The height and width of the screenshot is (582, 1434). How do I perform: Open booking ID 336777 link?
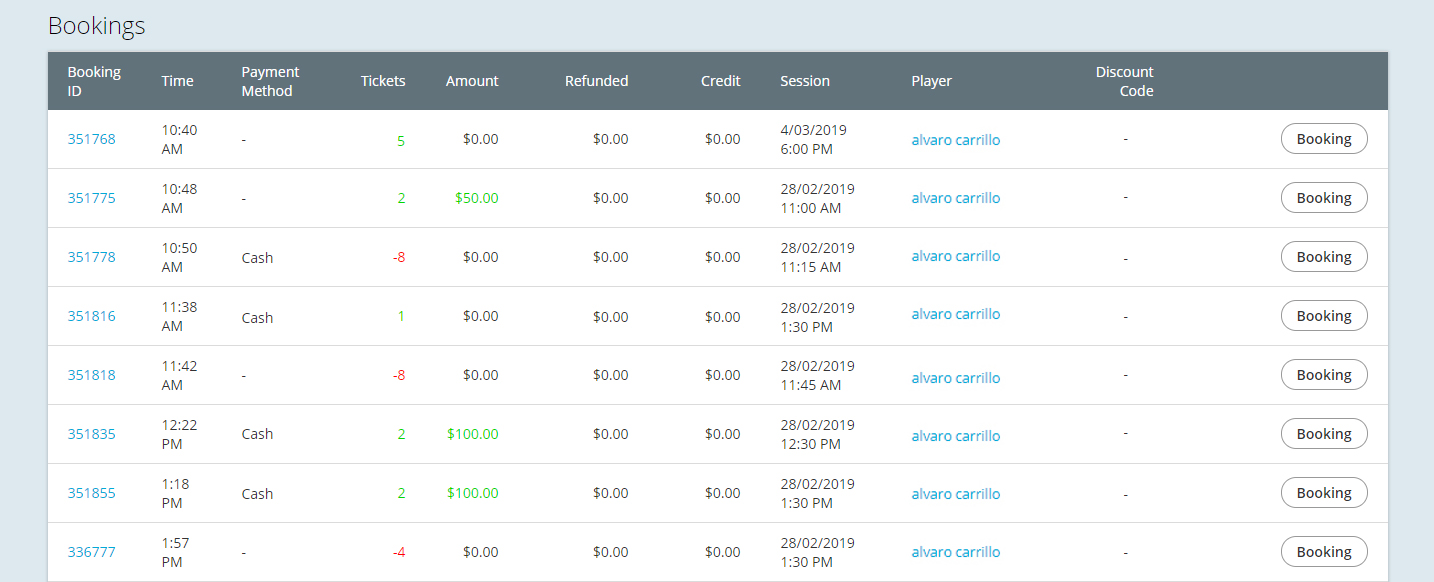point(91,552)
